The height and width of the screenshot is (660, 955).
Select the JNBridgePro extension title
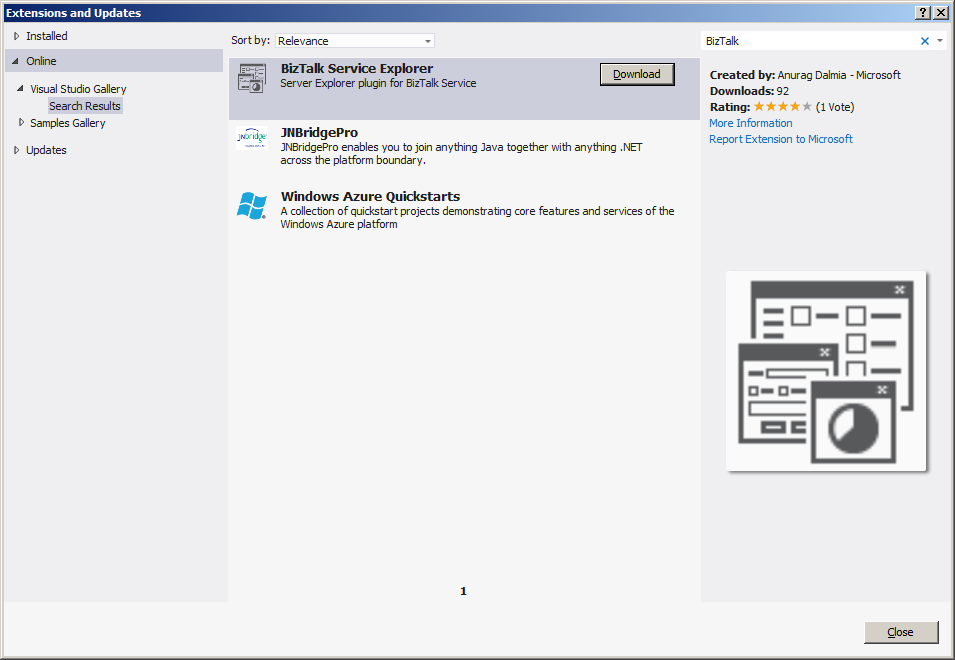pos(319,133)
